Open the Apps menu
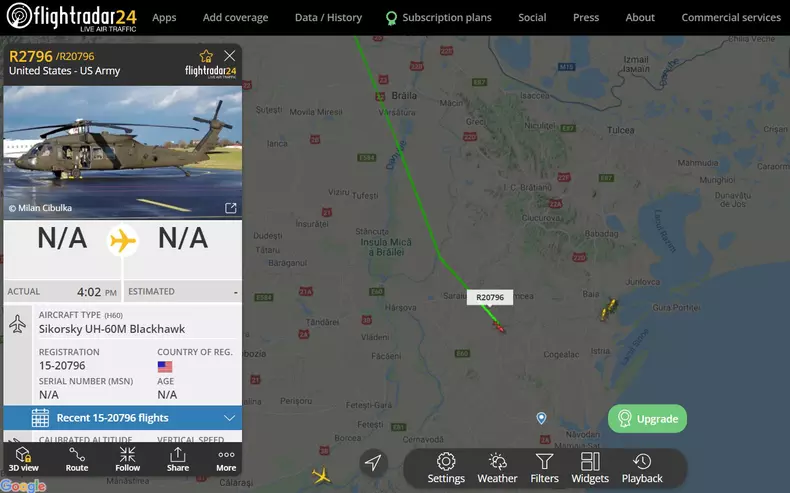The image size is (790, 493). click(x=164, y=18)
